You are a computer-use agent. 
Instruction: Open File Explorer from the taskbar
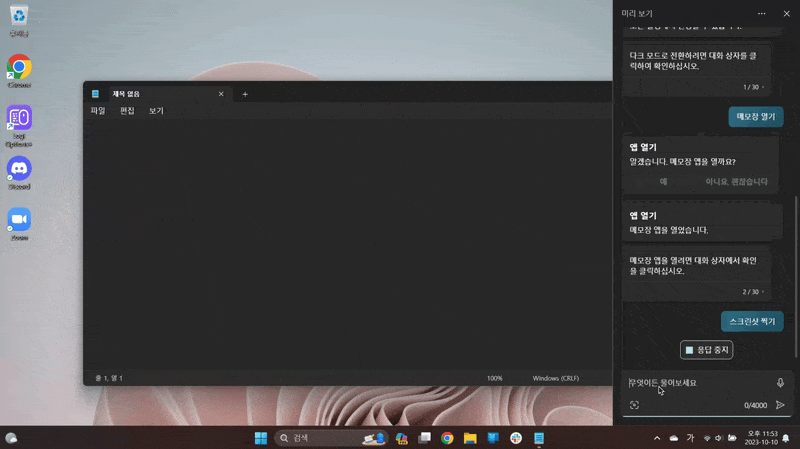click(470, 438)
